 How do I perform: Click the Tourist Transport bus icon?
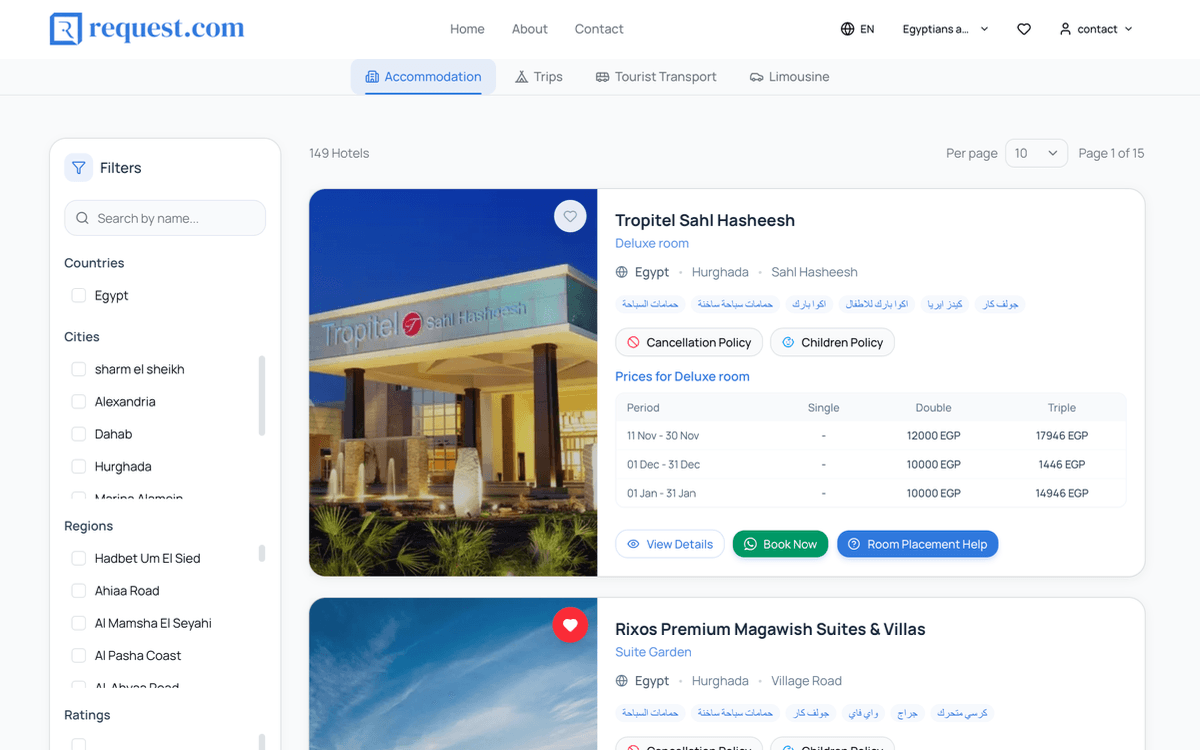click(x=602, y=77)
